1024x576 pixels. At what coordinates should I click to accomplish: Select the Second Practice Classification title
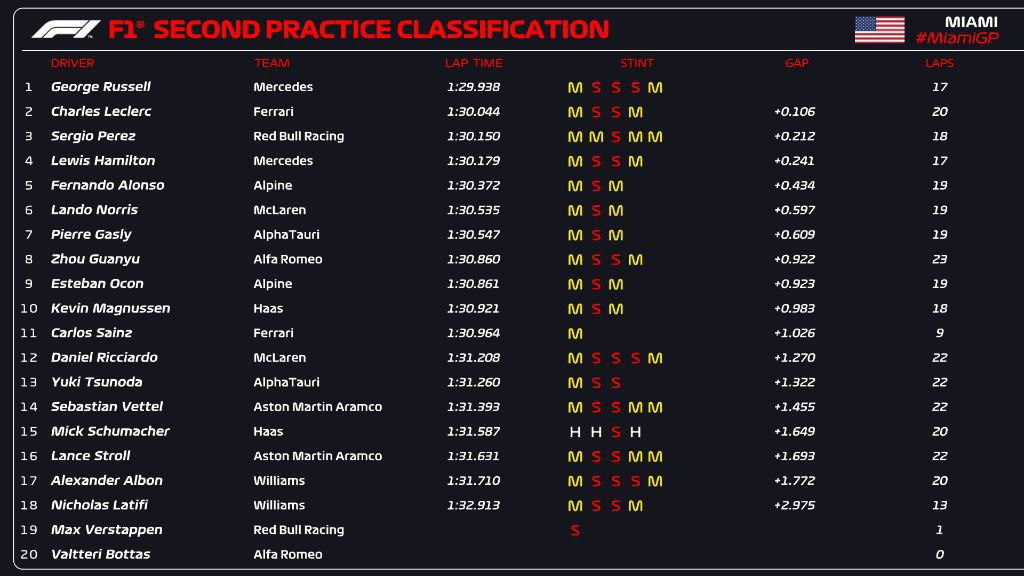[380, 29]
